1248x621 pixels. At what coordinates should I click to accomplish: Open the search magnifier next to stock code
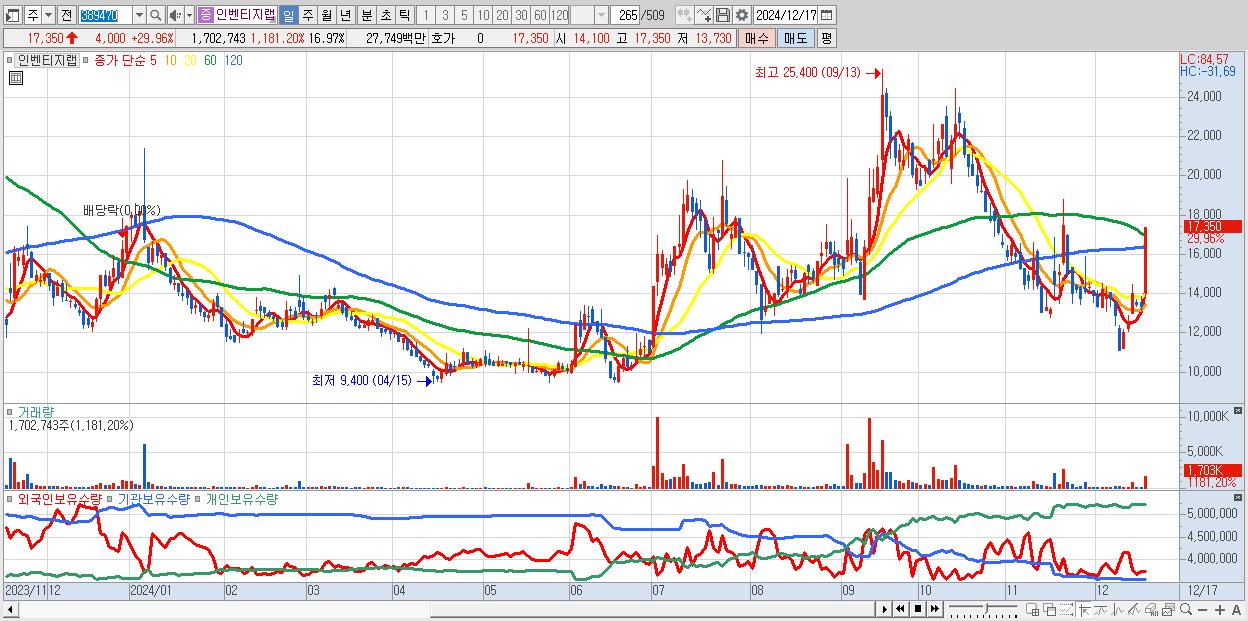tap(156, 15)
